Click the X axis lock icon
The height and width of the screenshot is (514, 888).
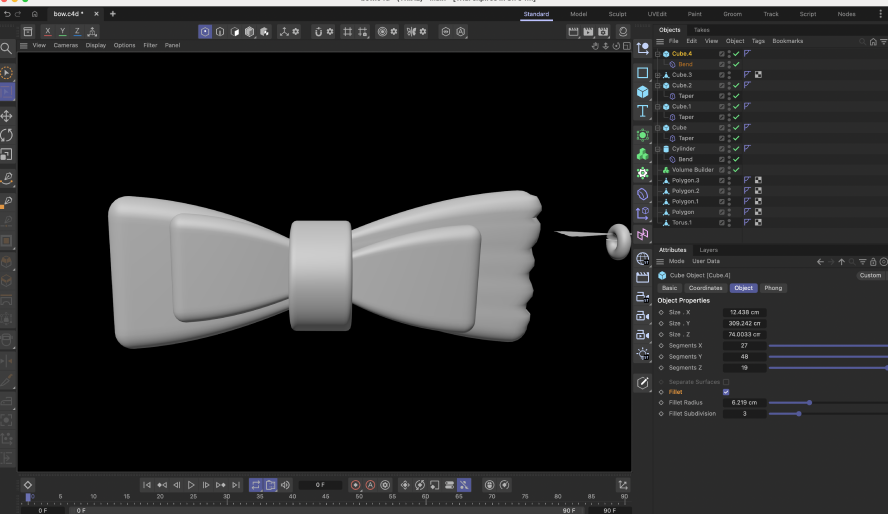click(47, 32)
